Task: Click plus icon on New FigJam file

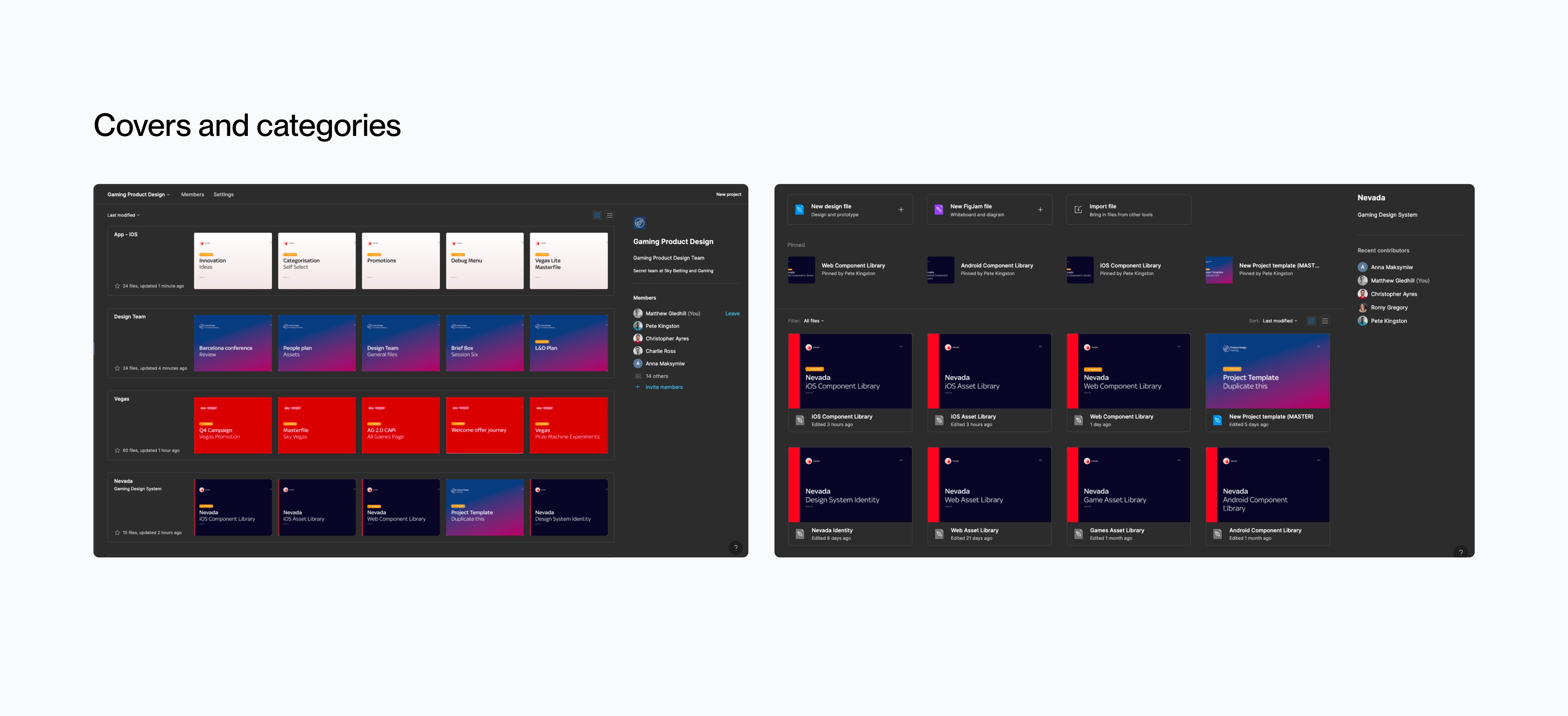Action: click(x=1040, y=209)
